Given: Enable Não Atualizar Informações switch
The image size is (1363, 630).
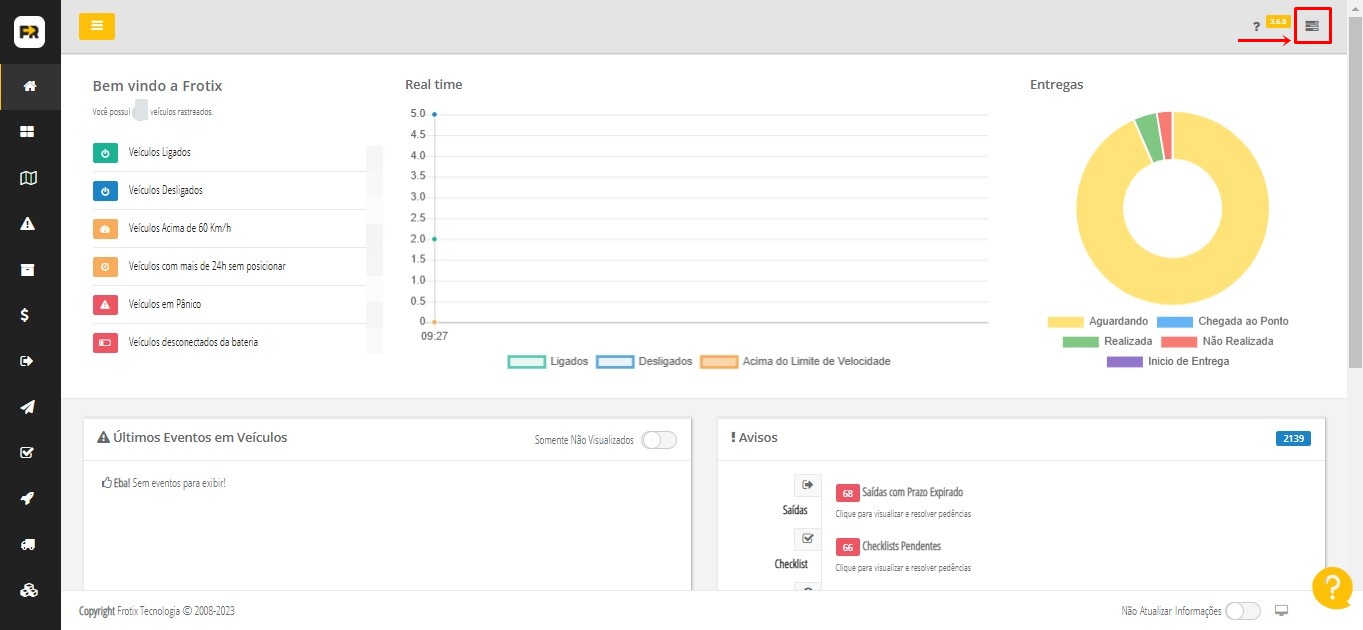Looking at the screenshot, I should click(1242, 611).
